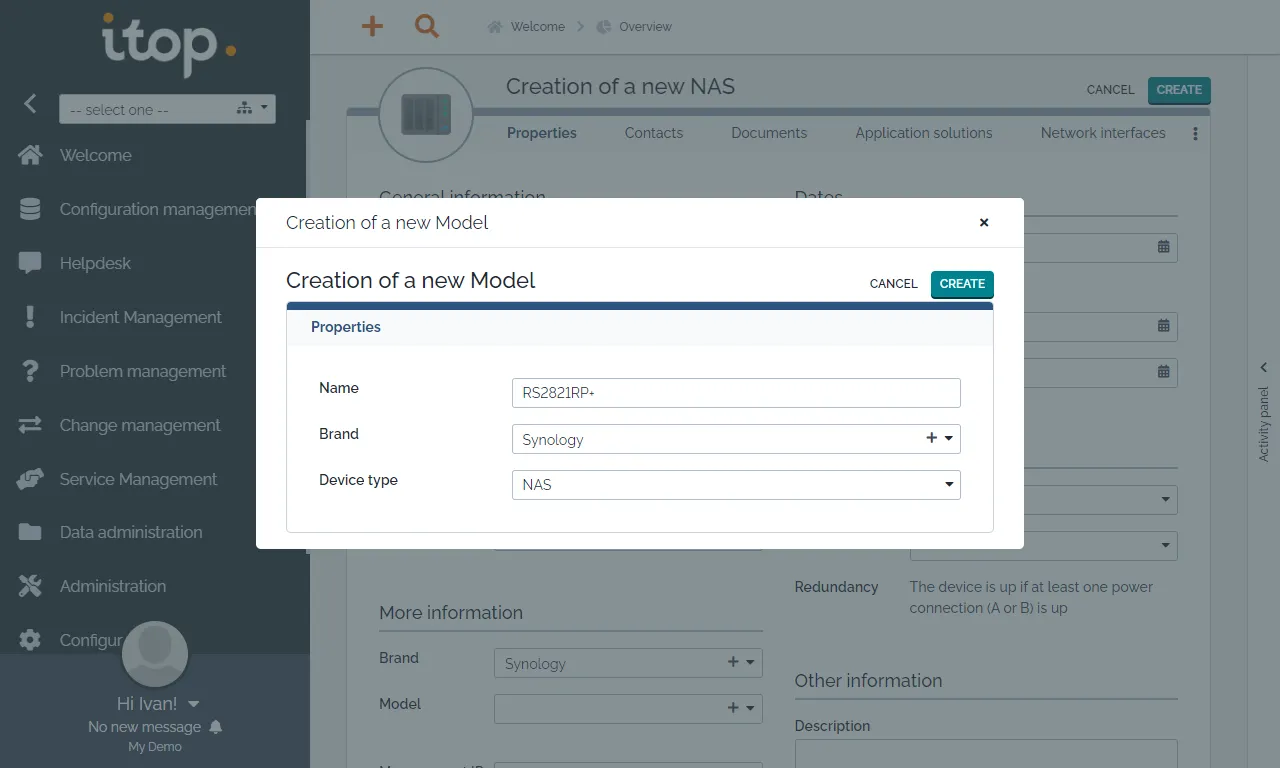The image size is (1280, 768).
Task: Go to the Welcome menu item
Action: coord(95,155)
